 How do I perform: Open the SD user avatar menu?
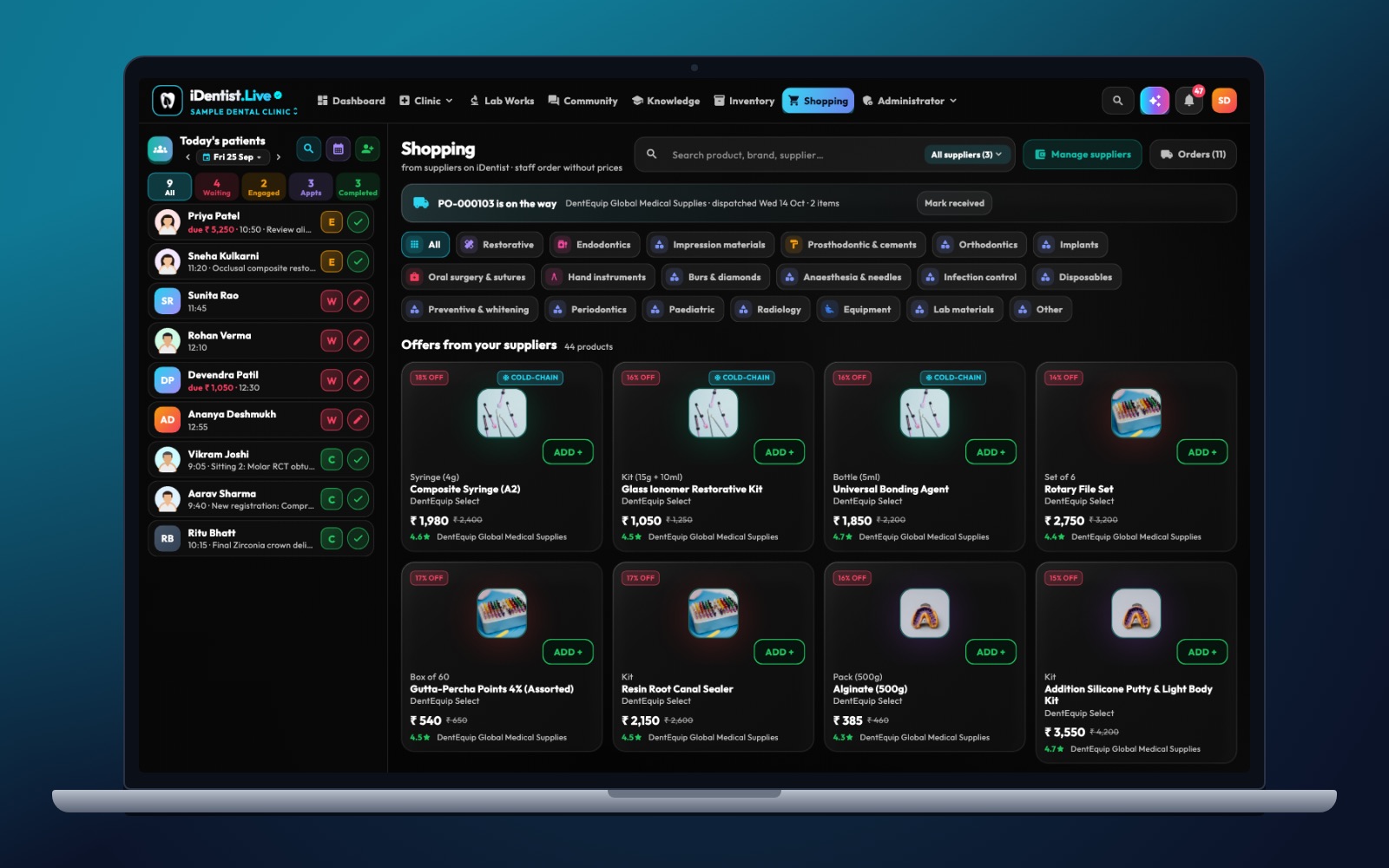pos(1224,101)
